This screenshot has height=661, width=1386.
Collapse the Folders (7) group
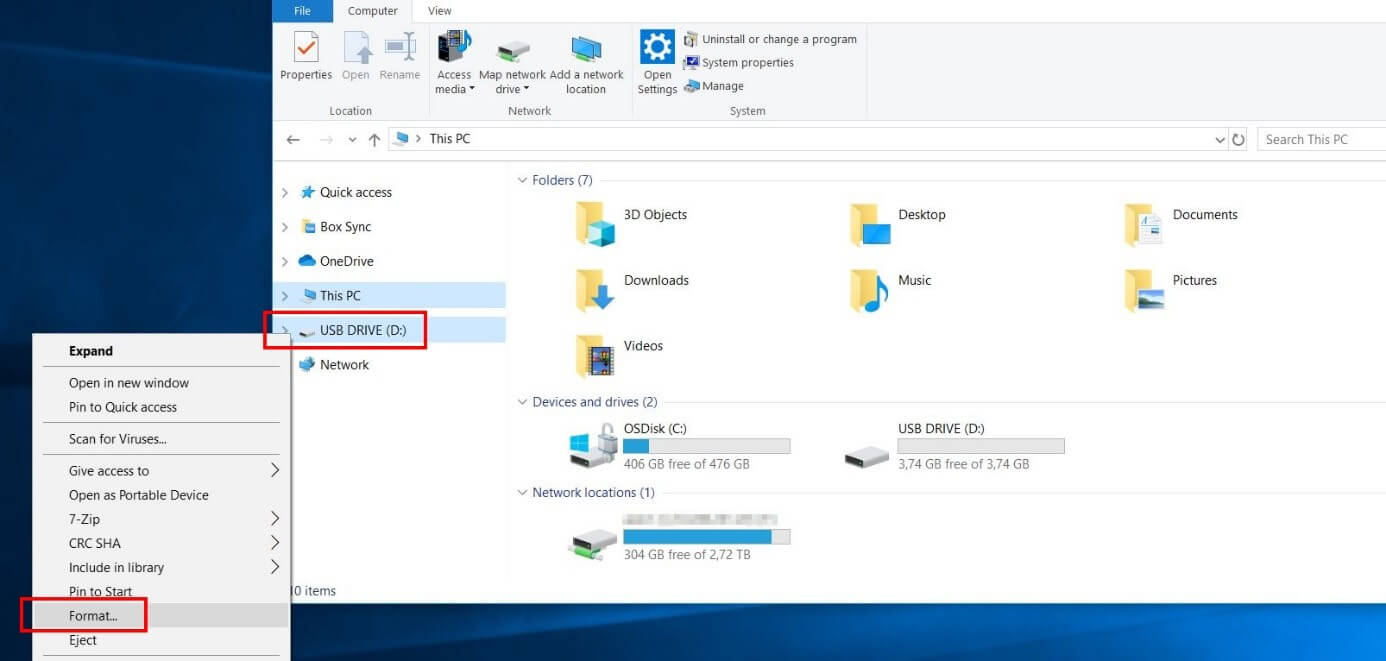coord(521,181)
